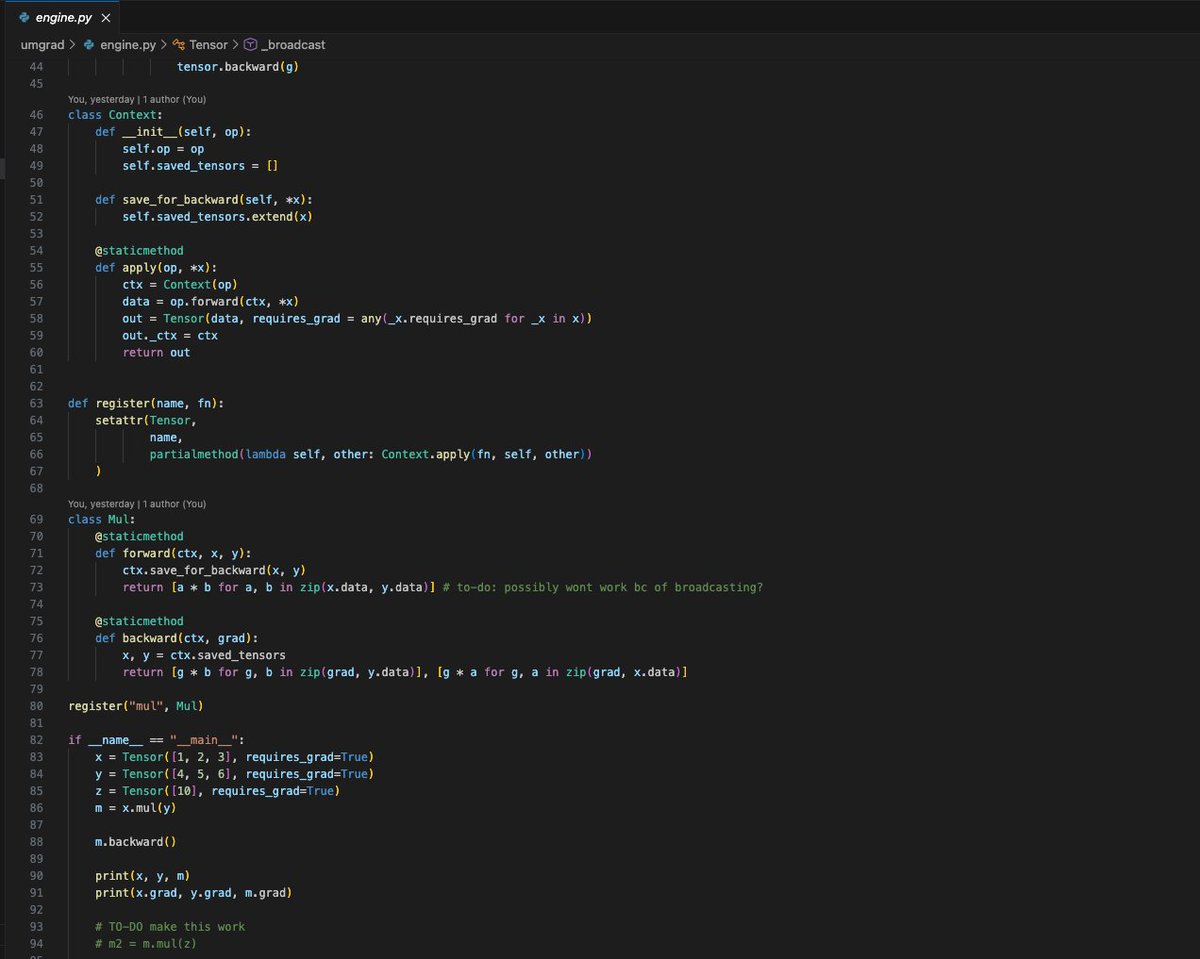1200x959 pixels.
Task: Click the Python icon in the breadcrumb bar
Action: point(90,45)
